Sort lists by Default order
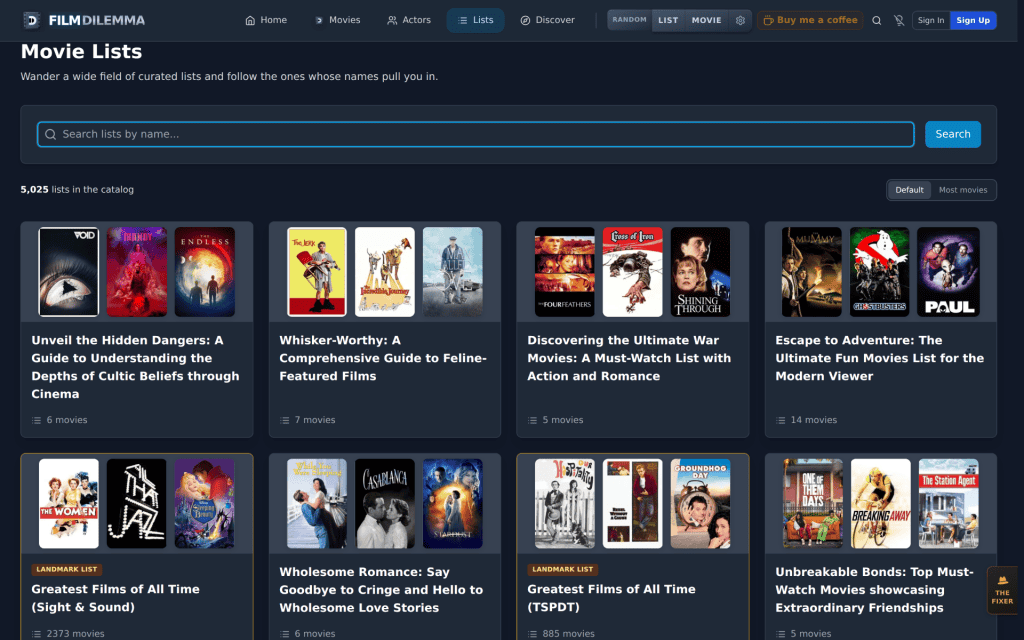The width and height of the screenshot is (1024, 640). click(x=909, y=190)
